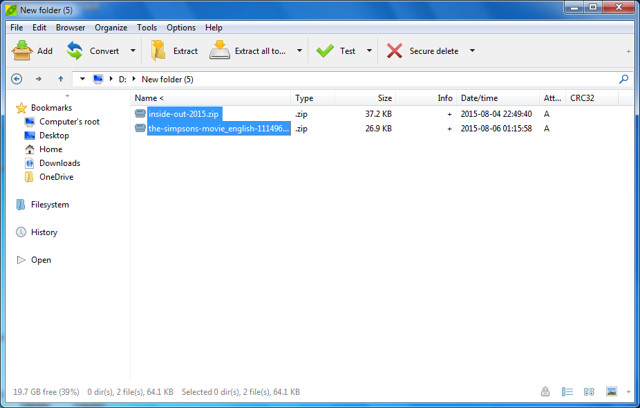This screenshot has width=640, height=408.
Task: Go back with the back arrow button
Action: [17, 79]
